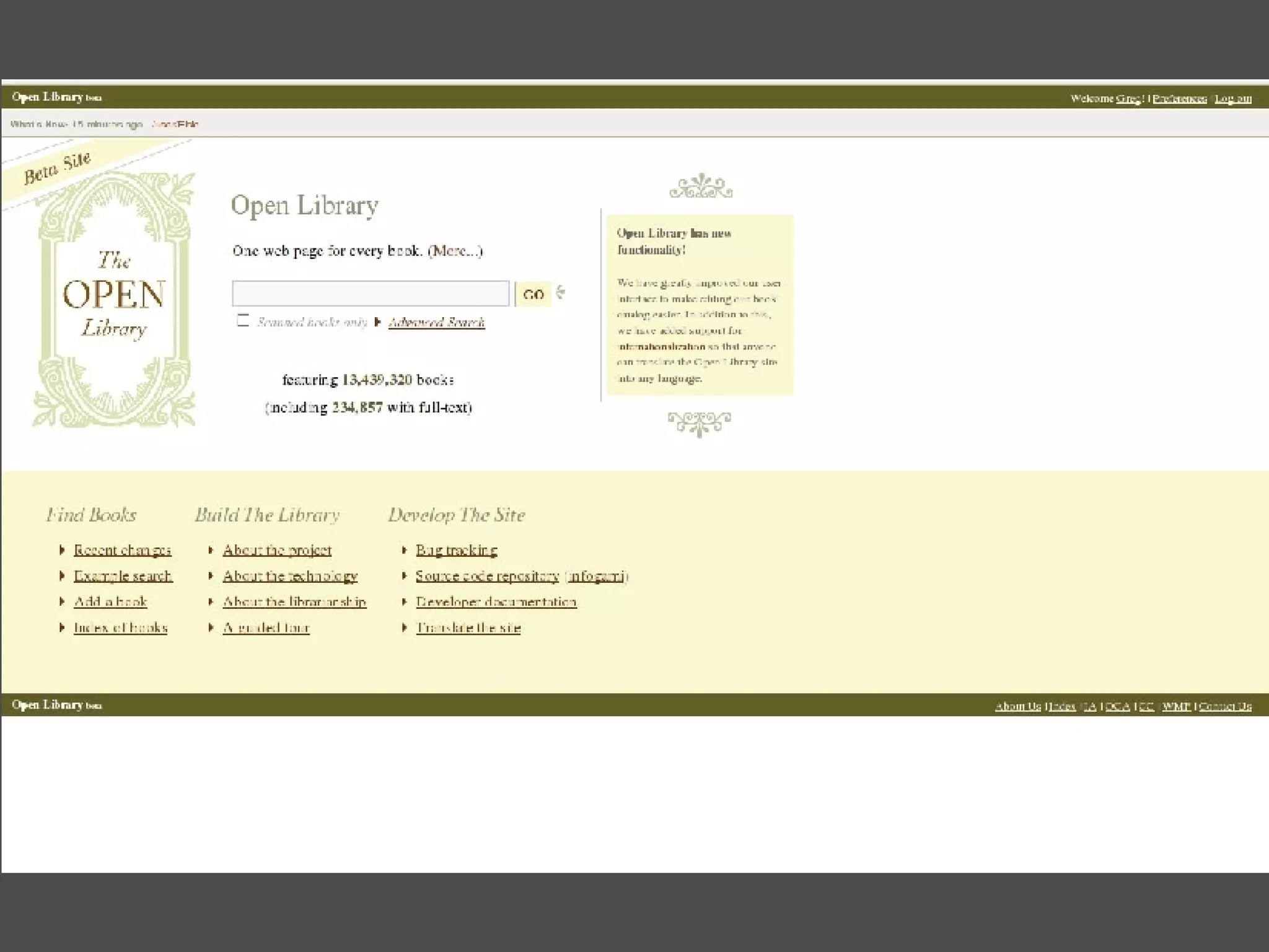
Task: Click the footer Open Library beta logo
Action: point(56,705)
